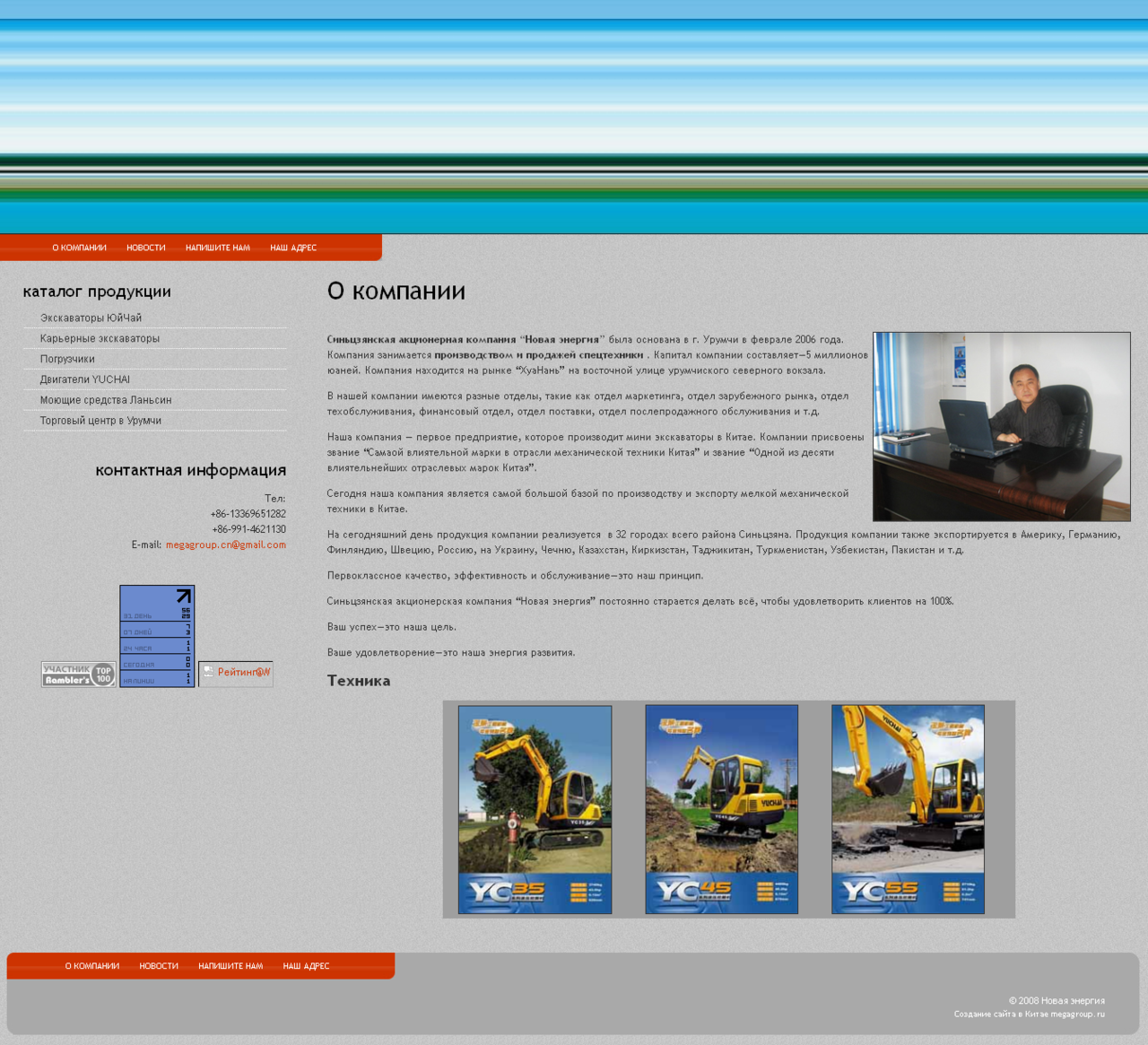Open the 'Карьерные экскаваторы' catalog category
The height and width of the screenshot is (1045, 1148).
(100, 339)
